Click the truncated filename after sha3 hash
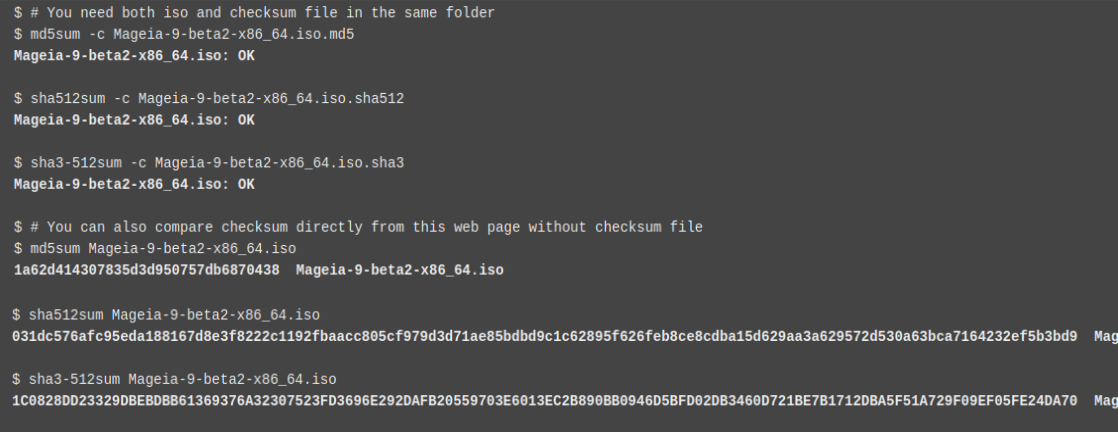This screenshot has height=432, width=1118. tap(1106, 401)
